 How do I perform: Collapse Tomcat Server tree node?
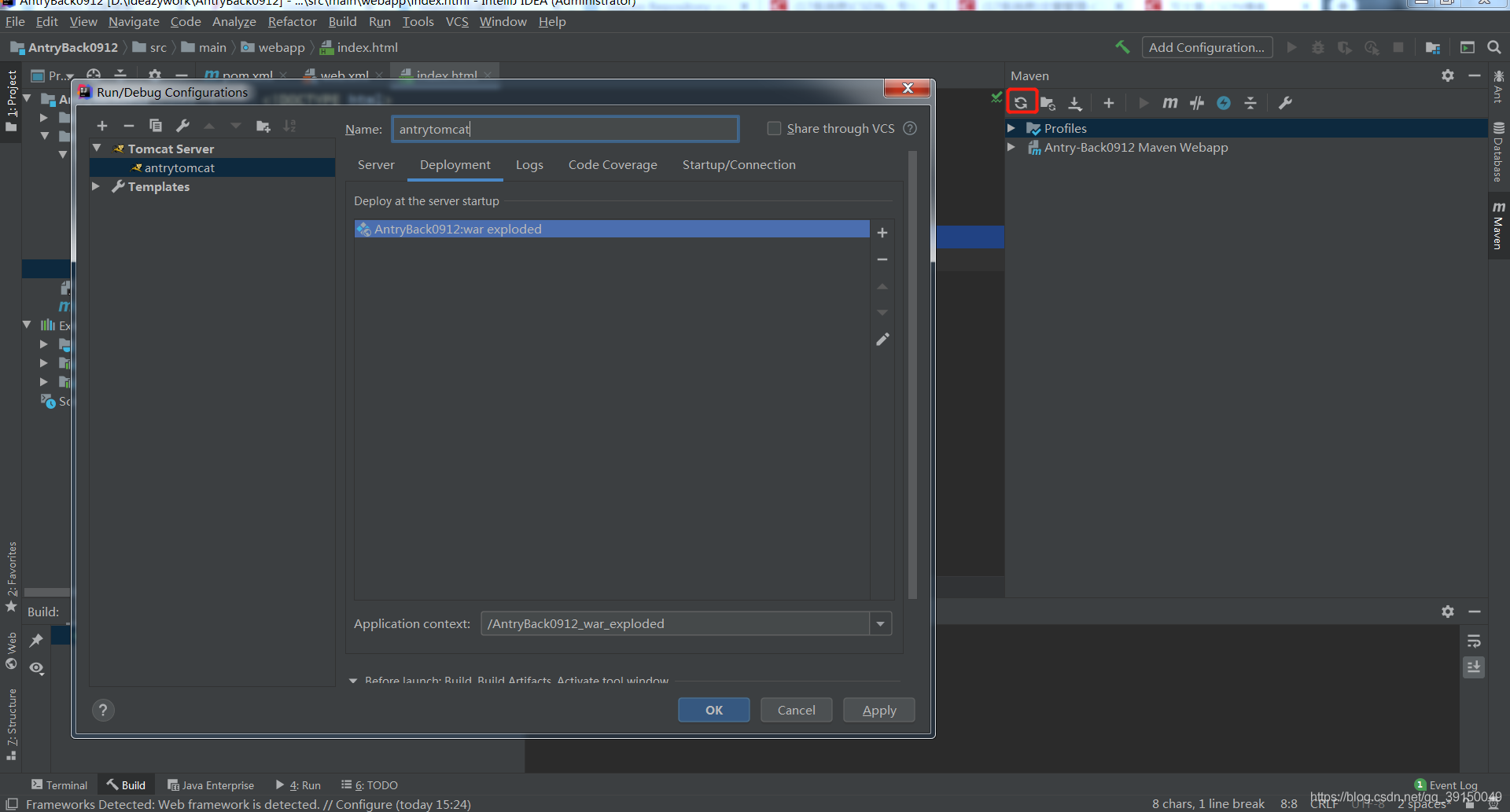click(97, 148)
